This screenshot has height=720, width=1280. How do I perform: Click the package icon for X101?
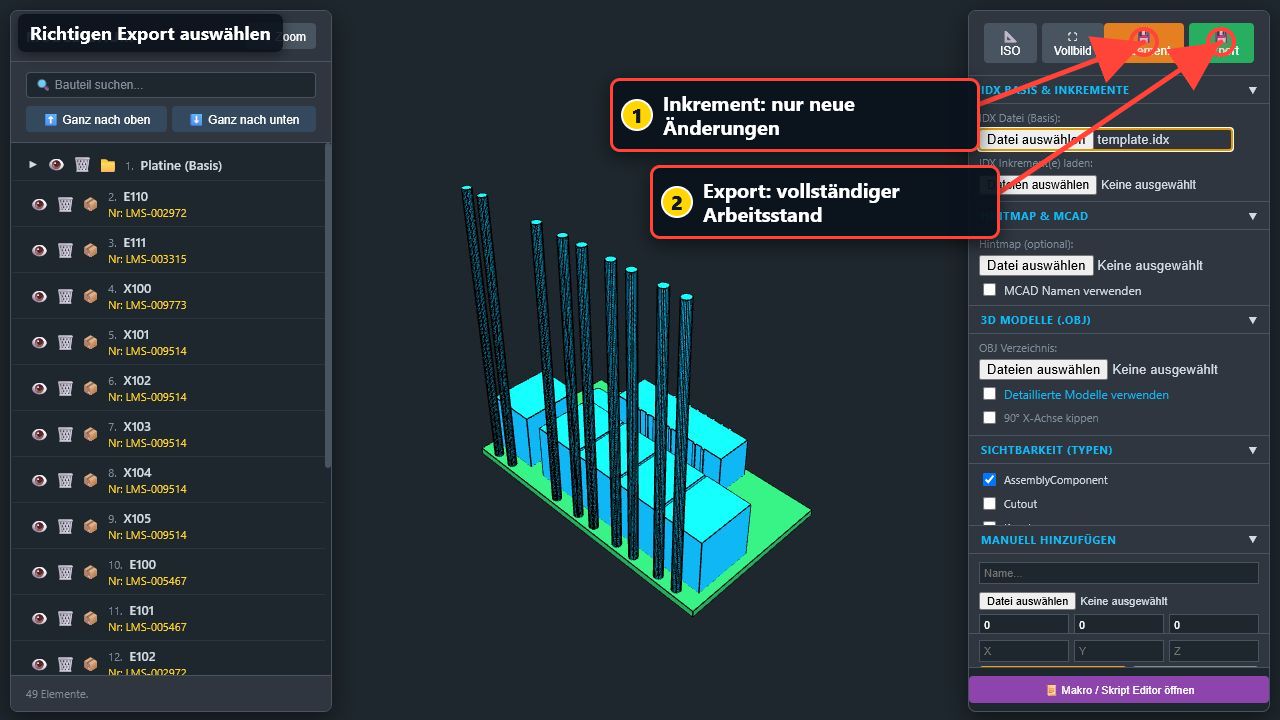tap(90, 342)
